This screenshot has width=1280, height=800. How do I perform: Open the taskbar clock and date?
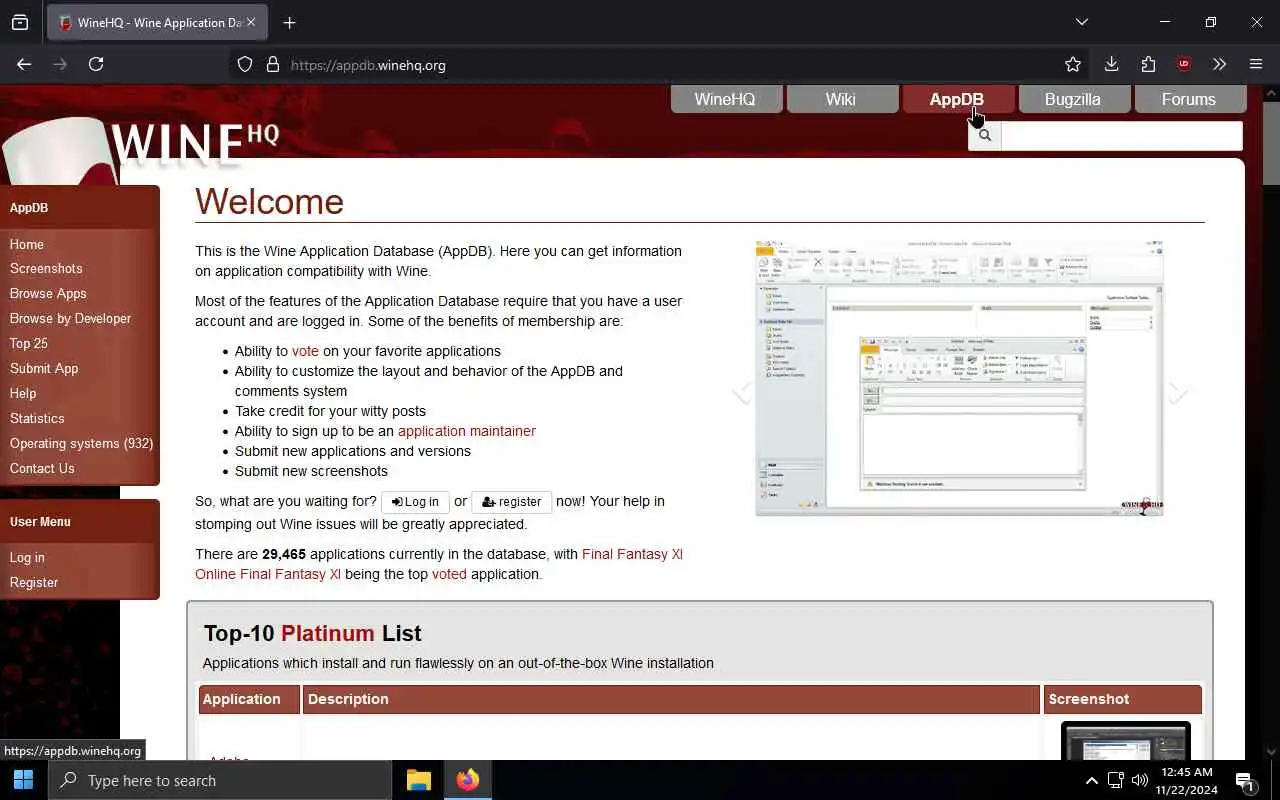[x=1188, y=780]
